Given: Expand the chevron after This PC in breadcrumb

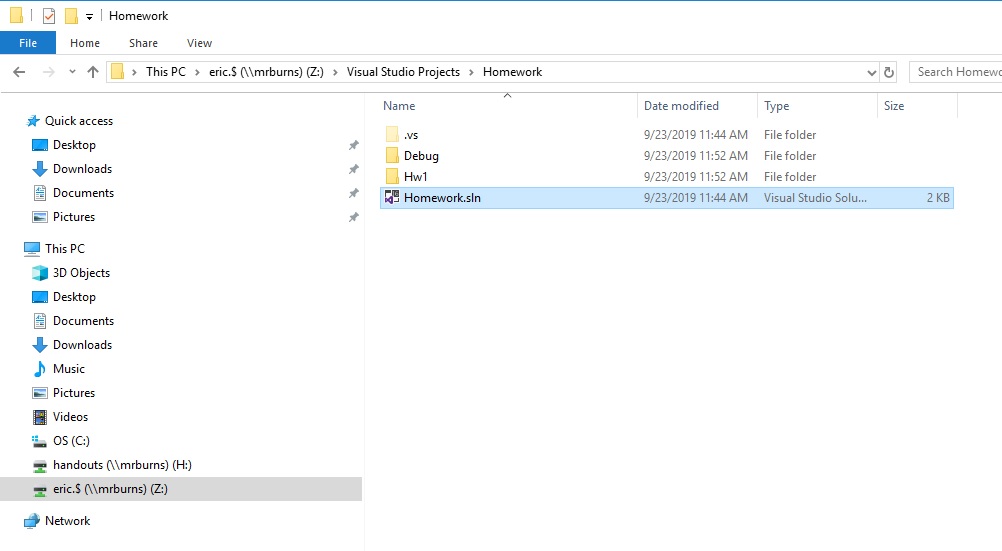Looking at the screenshot, I should [197, 72].
